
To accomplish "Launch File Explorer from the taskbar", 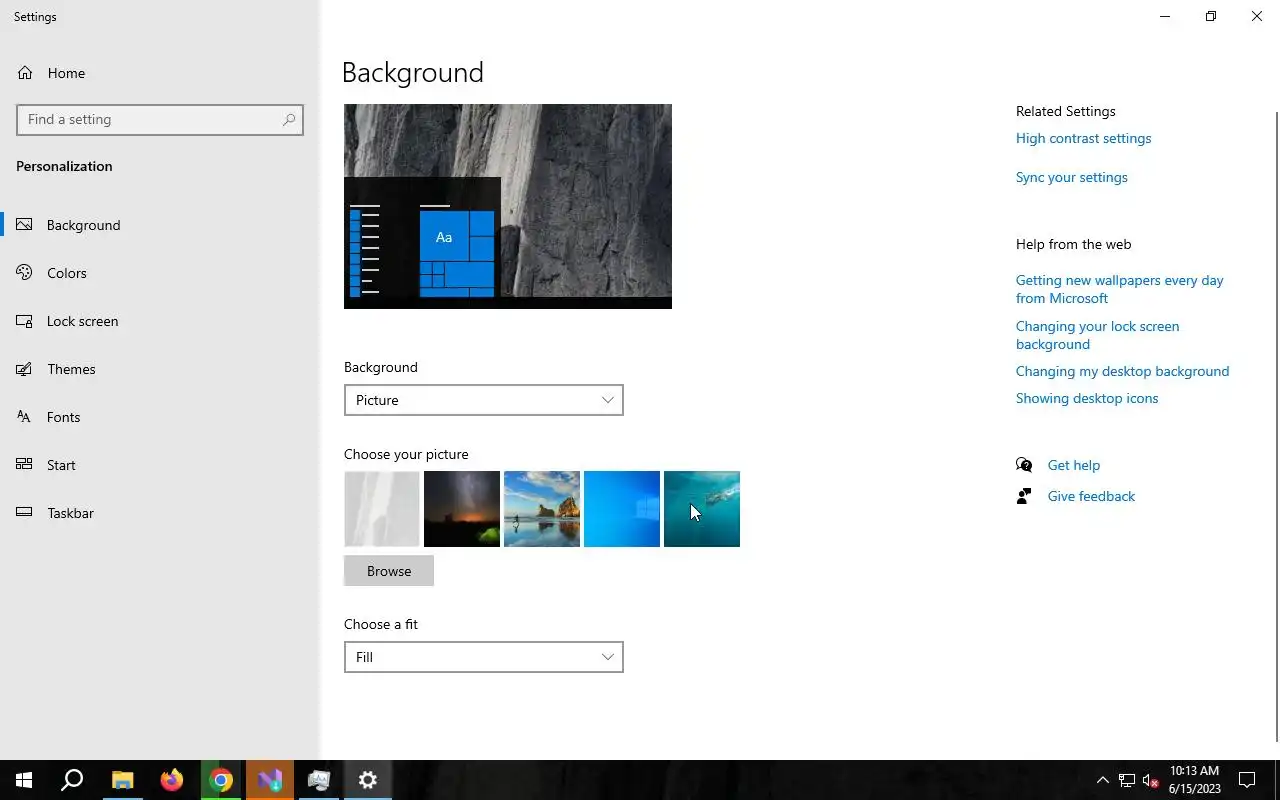I will coord(122,780).
